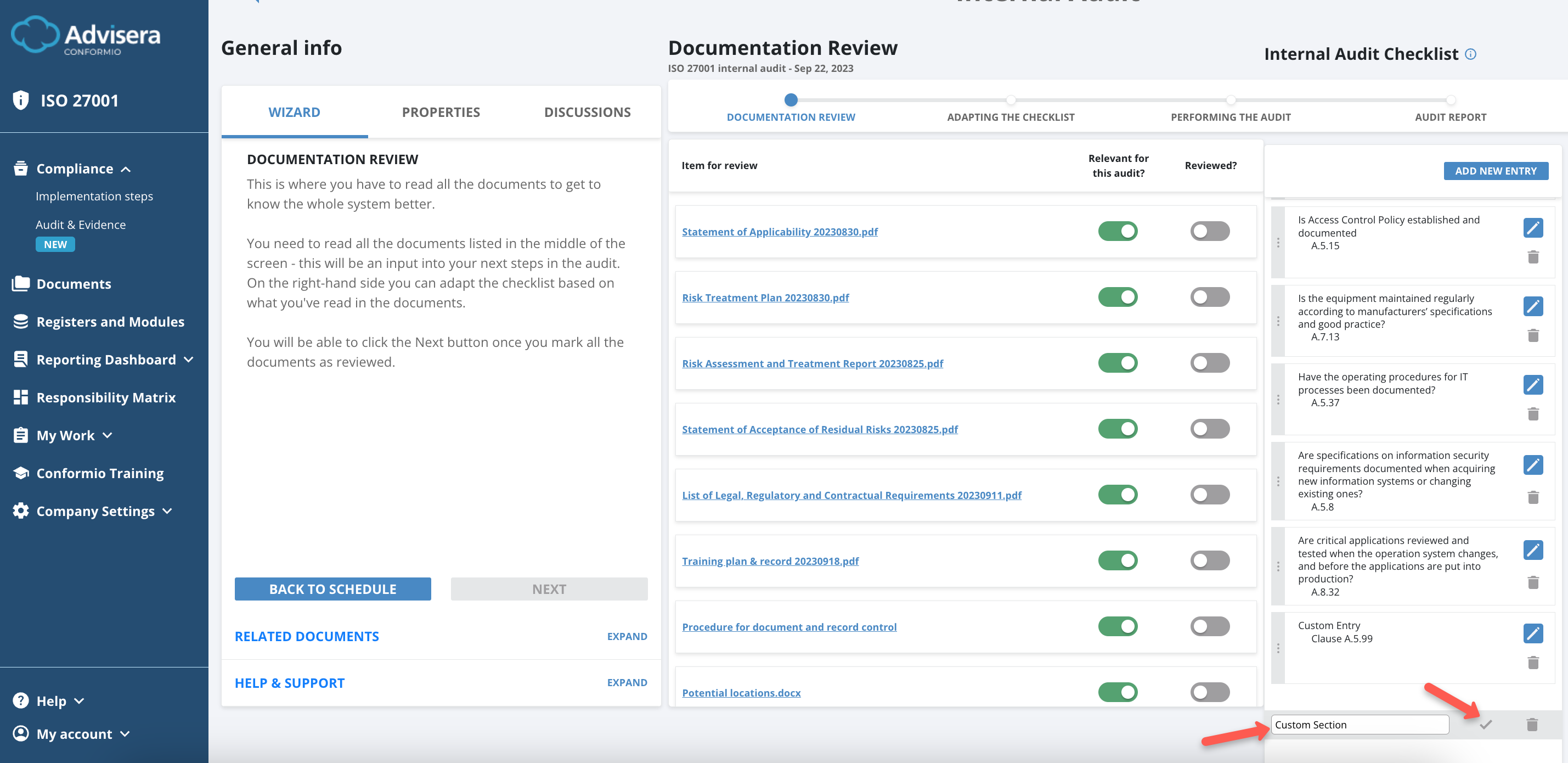Delete the equipment maintenance A.7.13 entry

(1532, 335)
